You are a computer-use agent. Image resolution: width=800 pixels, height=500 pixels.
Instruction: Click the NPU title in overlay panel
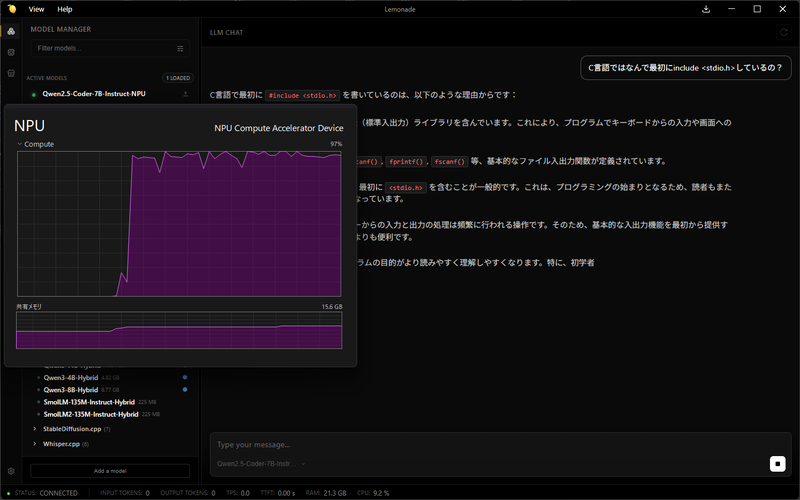pyautogui.click(x=29, y=126)
